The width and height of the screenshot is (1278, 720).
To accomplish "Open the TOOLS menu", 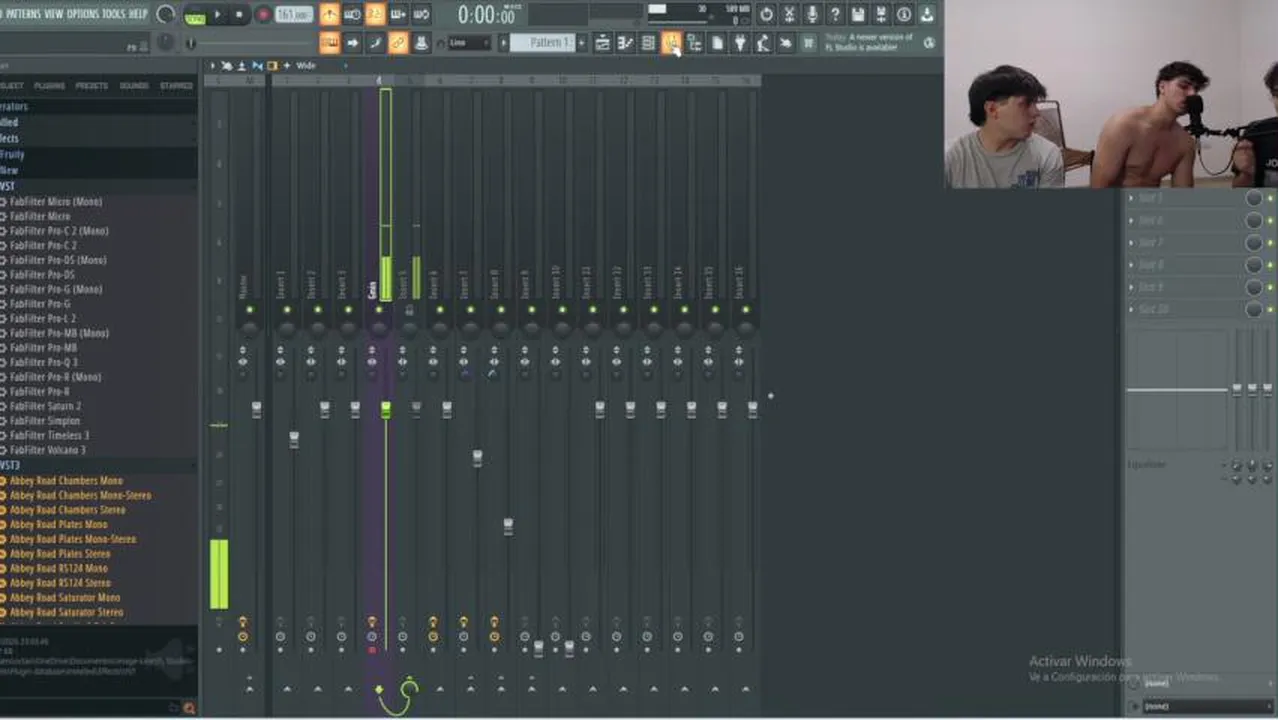I will click(114, 13).
